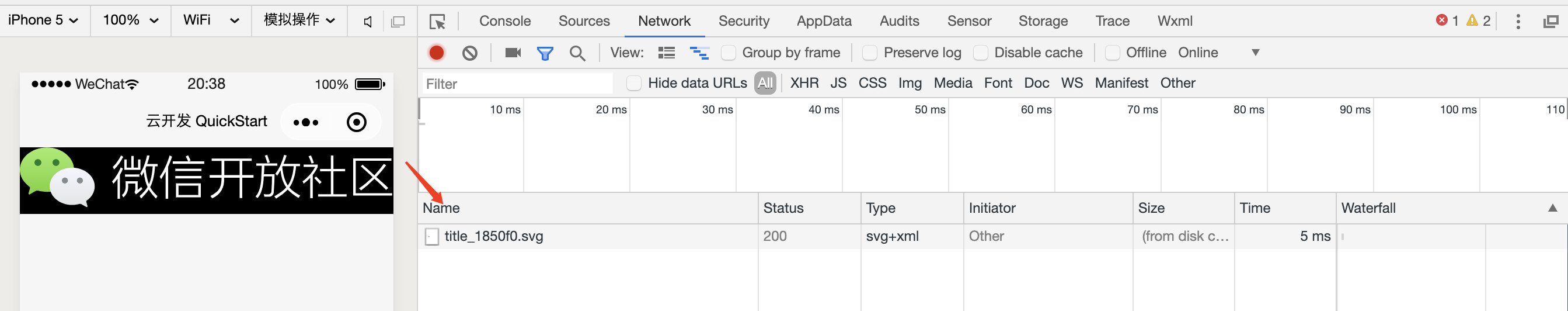Clear the network log with the block icon
Screen dimensions: 1568x311
(x=469, y=53)
